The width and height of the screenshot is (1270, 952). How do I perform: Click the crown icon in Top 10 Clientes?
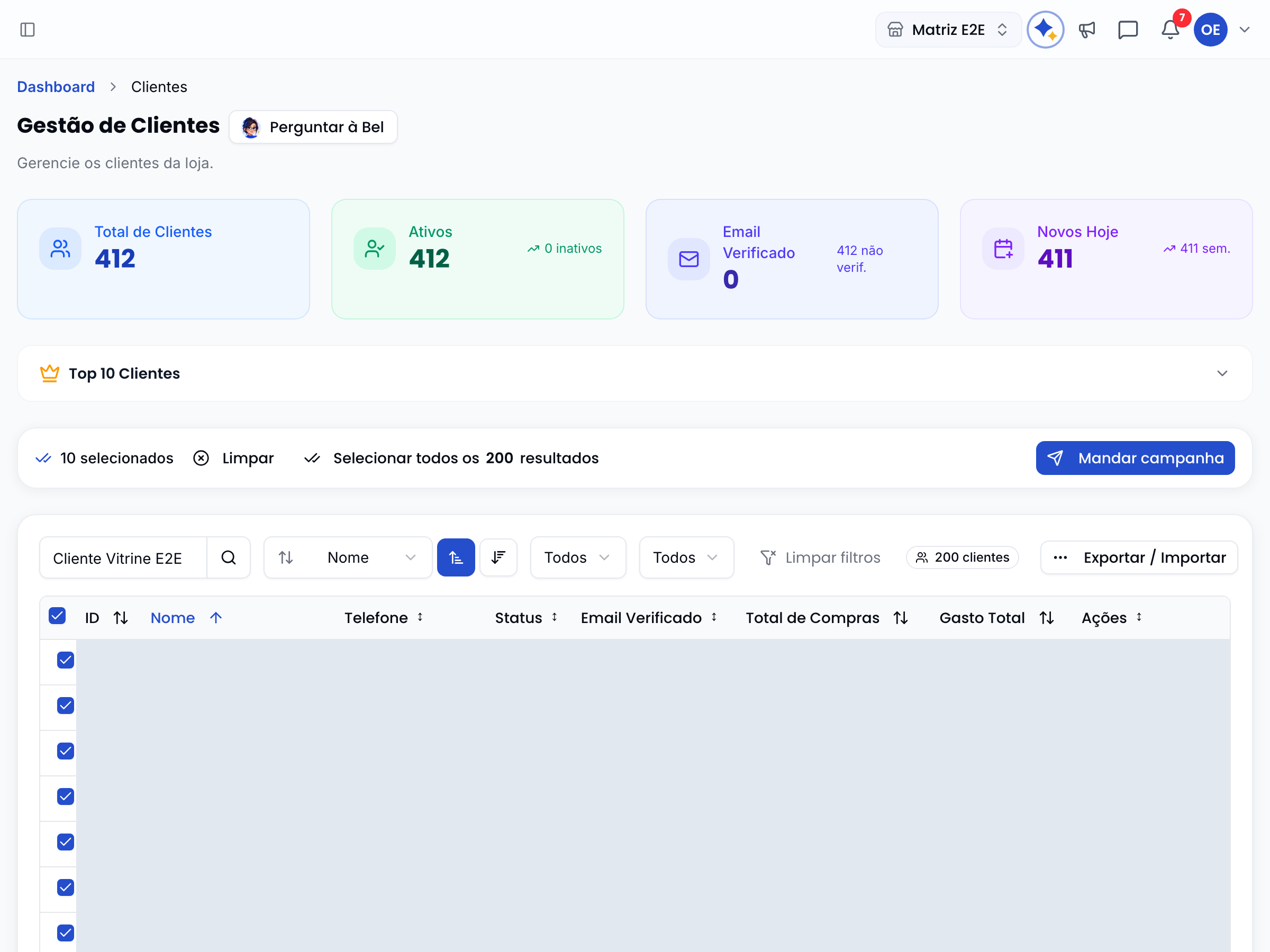(49, 373)
